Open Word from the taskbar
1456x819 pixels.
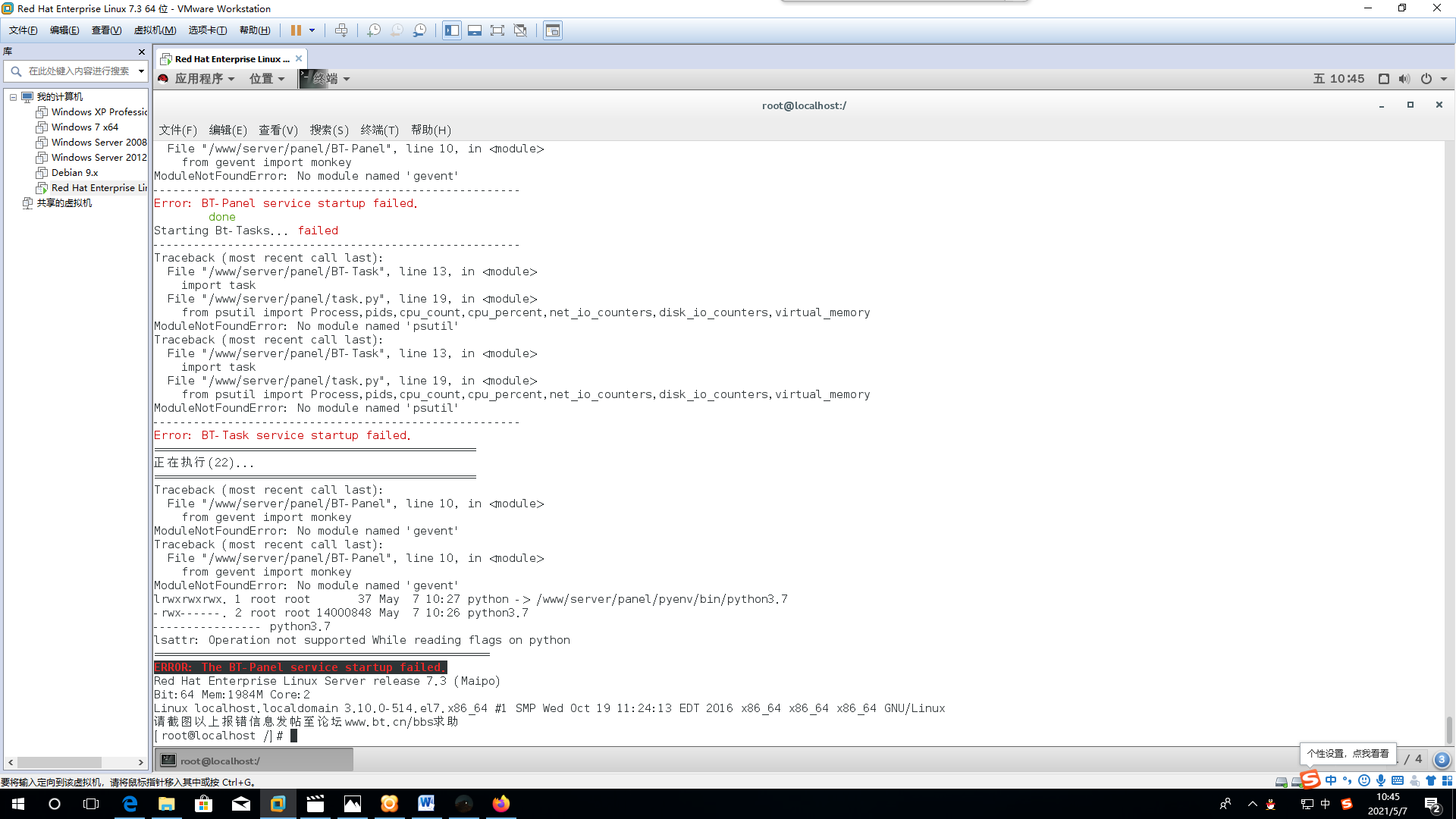(426, 804)
